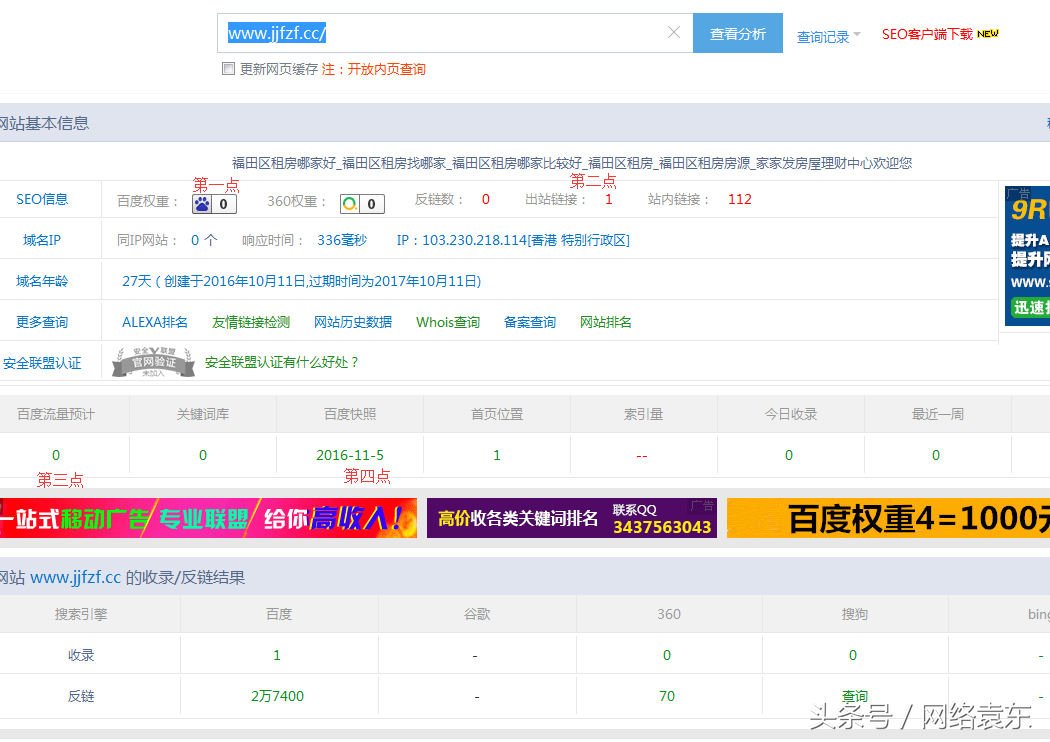The height and width of the screenshot is (742, 1050).
Task: Click the 今日收录 value 0
Action: (x=788, y=455)
